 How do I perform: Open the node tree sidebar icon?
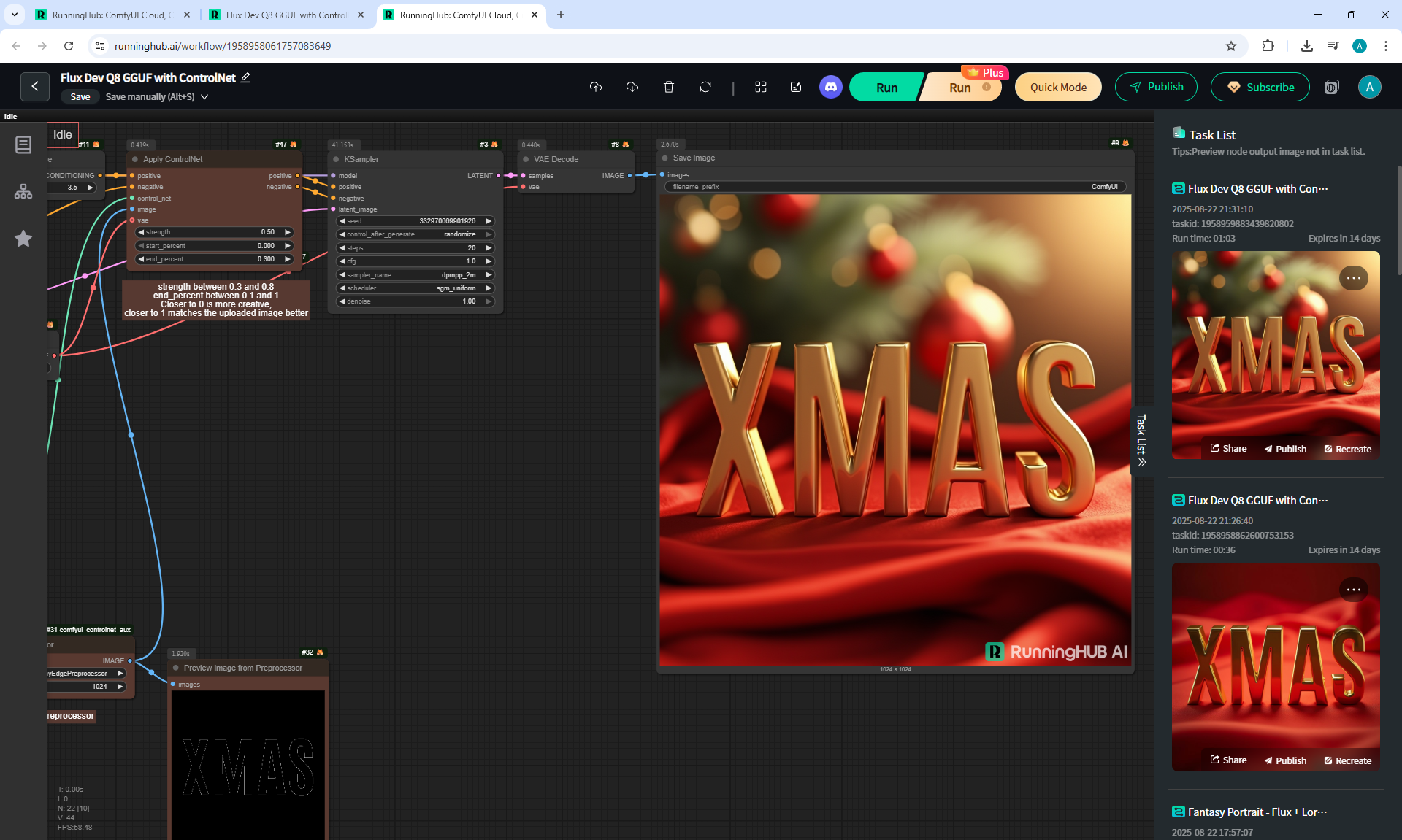point(23,191)
